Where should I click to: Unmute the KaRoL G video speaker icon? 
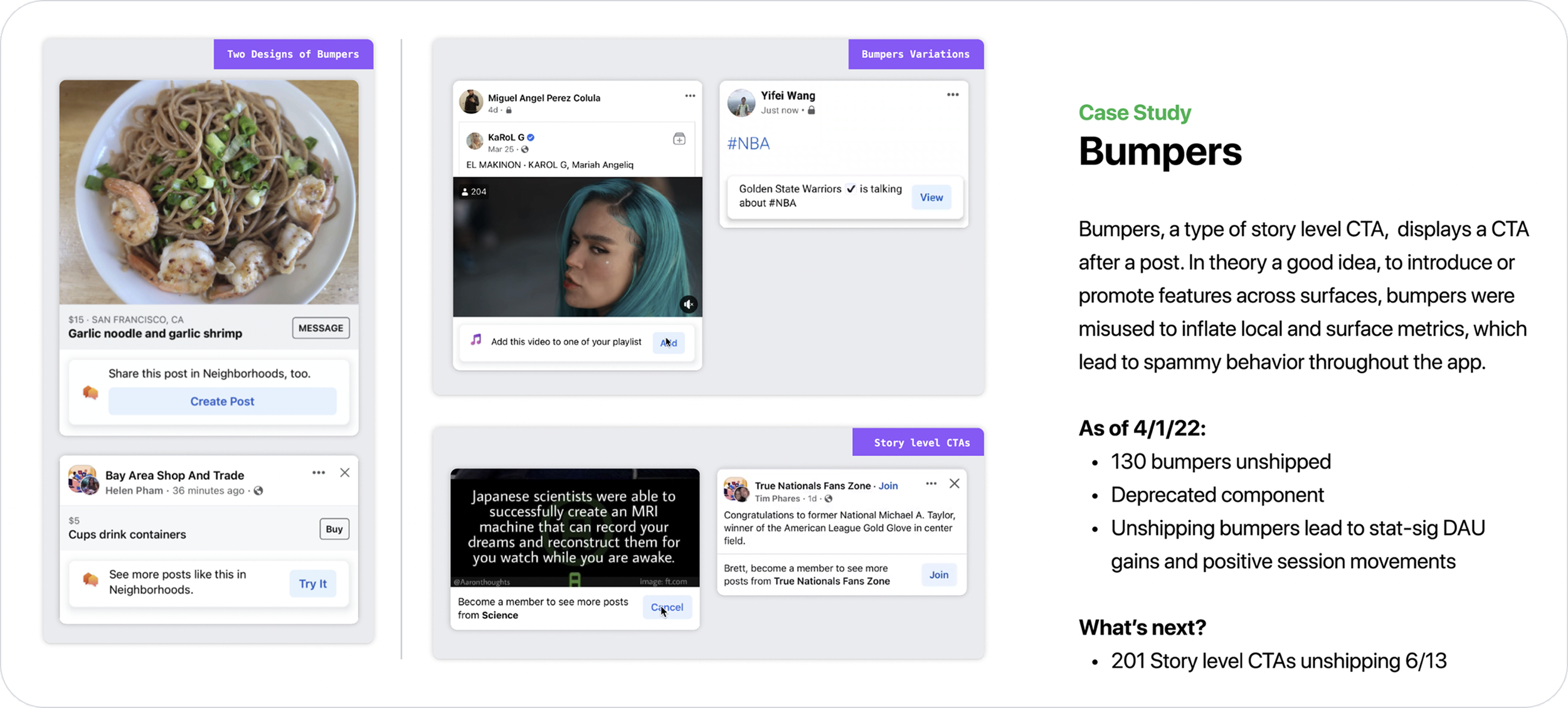(x=689, y=304)
